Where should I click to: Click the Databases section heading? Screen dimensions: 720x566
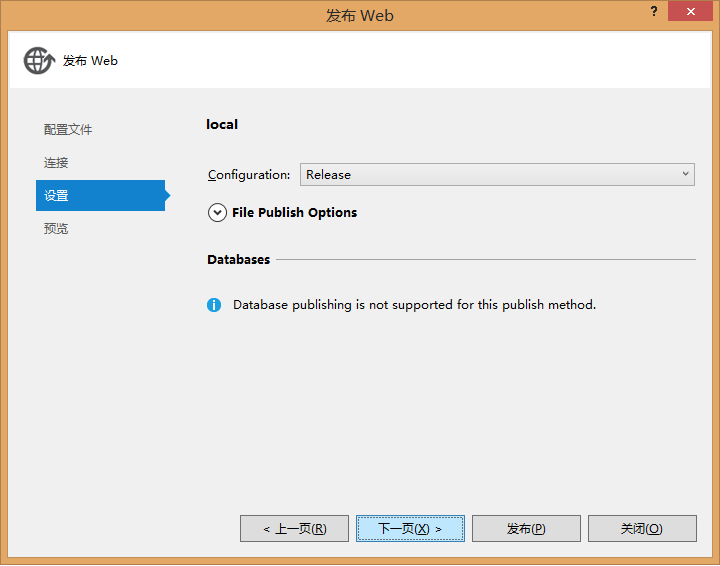238,259
